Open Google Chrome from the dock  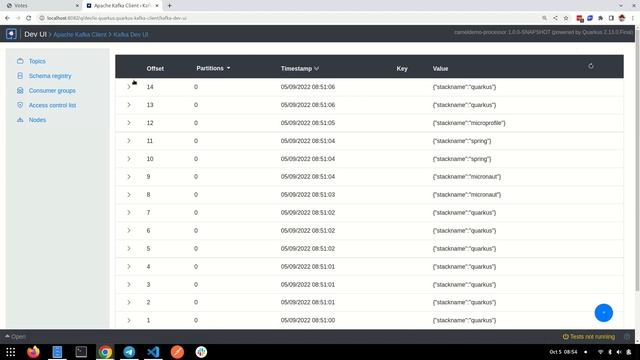click(105, 352)
